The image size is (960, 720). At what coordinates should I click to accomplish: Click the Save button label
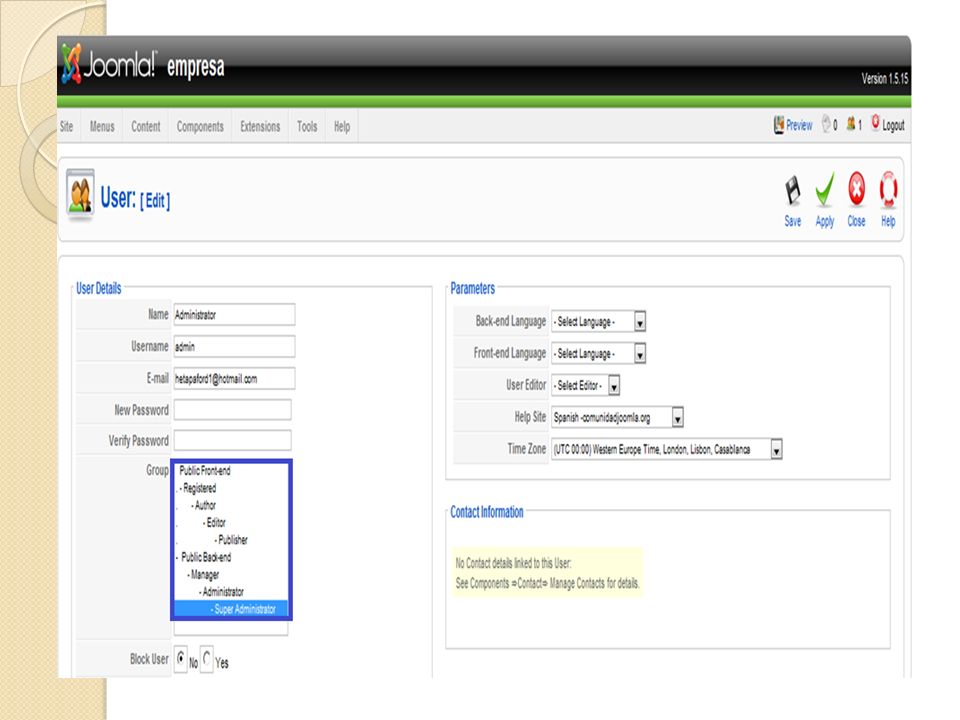(x=793, y=221)
